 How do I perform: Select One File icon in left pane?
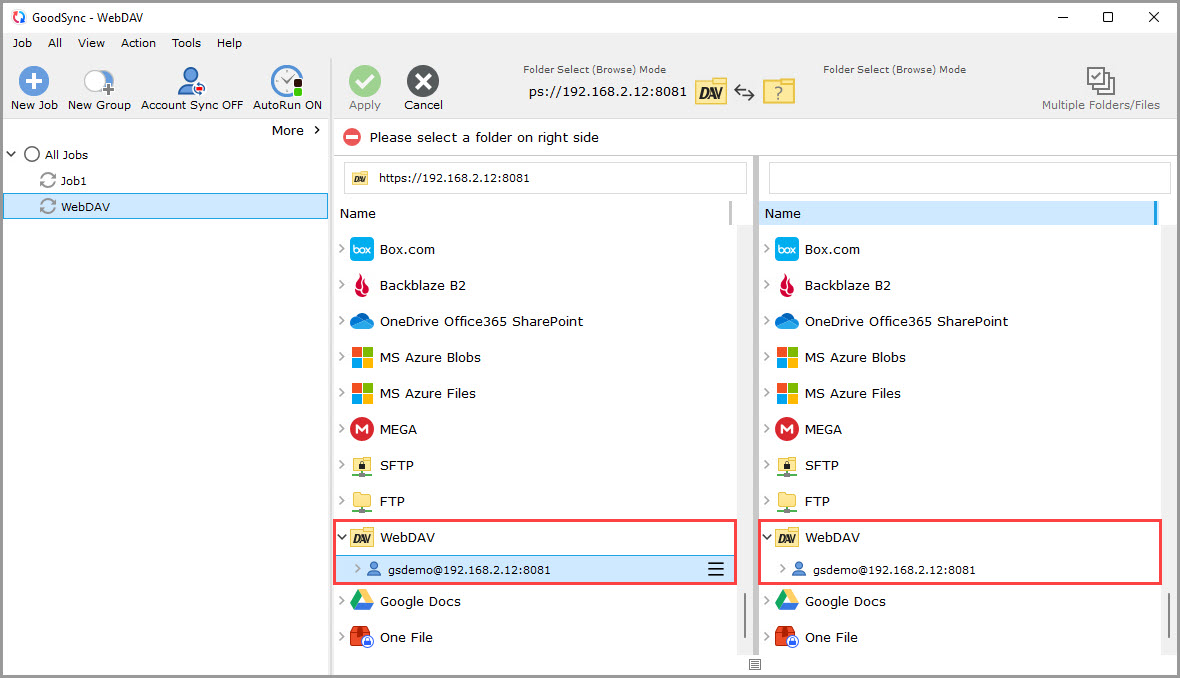click(362, 637)
